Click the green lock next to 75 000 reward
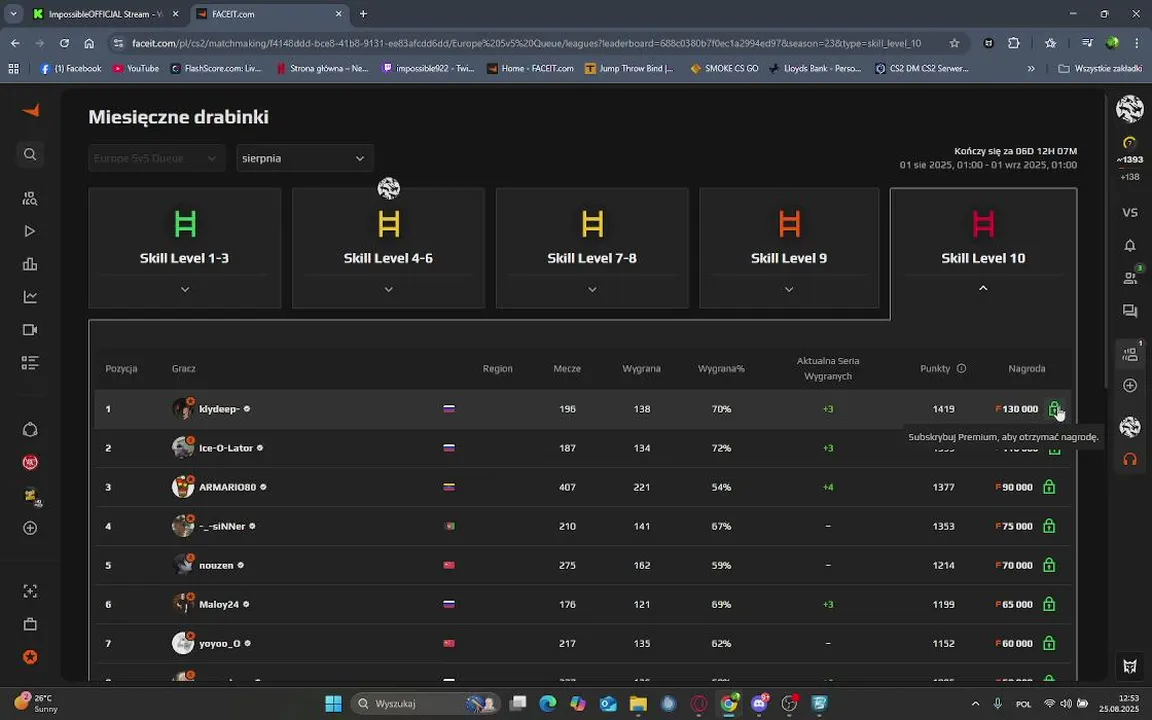The height and width of the screenshot is (720, 1152). (x=1049, y=526)
